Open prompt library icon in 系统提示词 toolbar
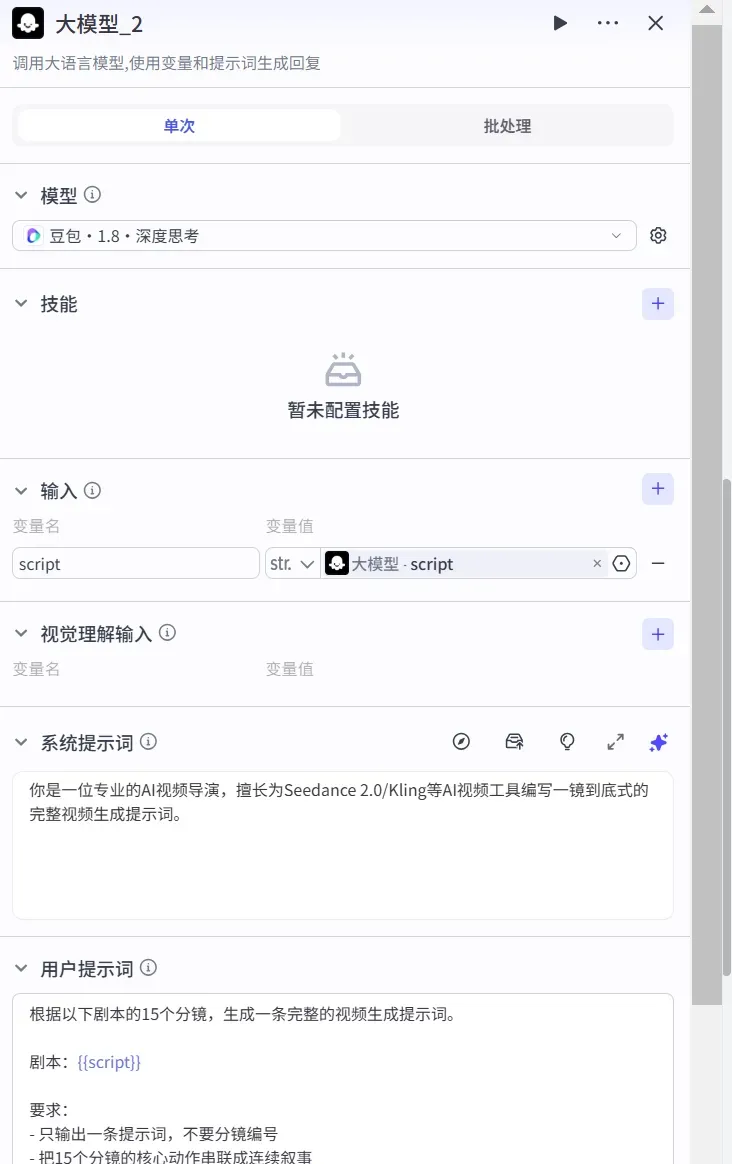Viewport: 732px width, 1164px height. pos(514,742)
